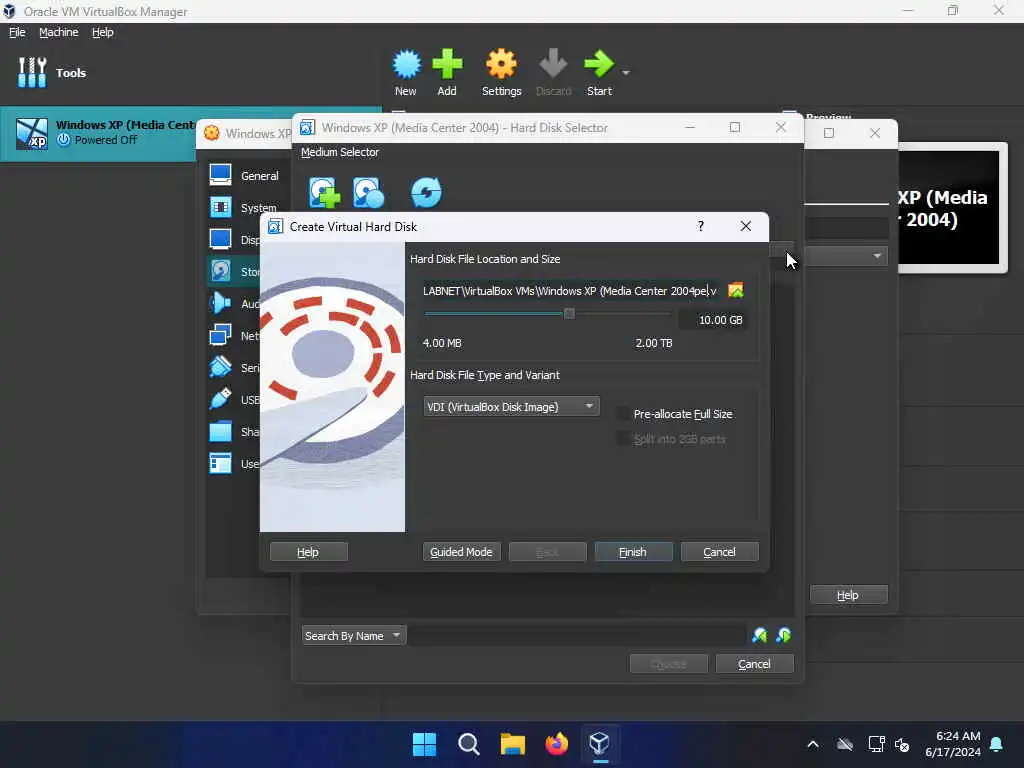Open File Explorer from taskbar
Image resolution: width=1024 pixels, height=768 pixels.
click(513, 744)
